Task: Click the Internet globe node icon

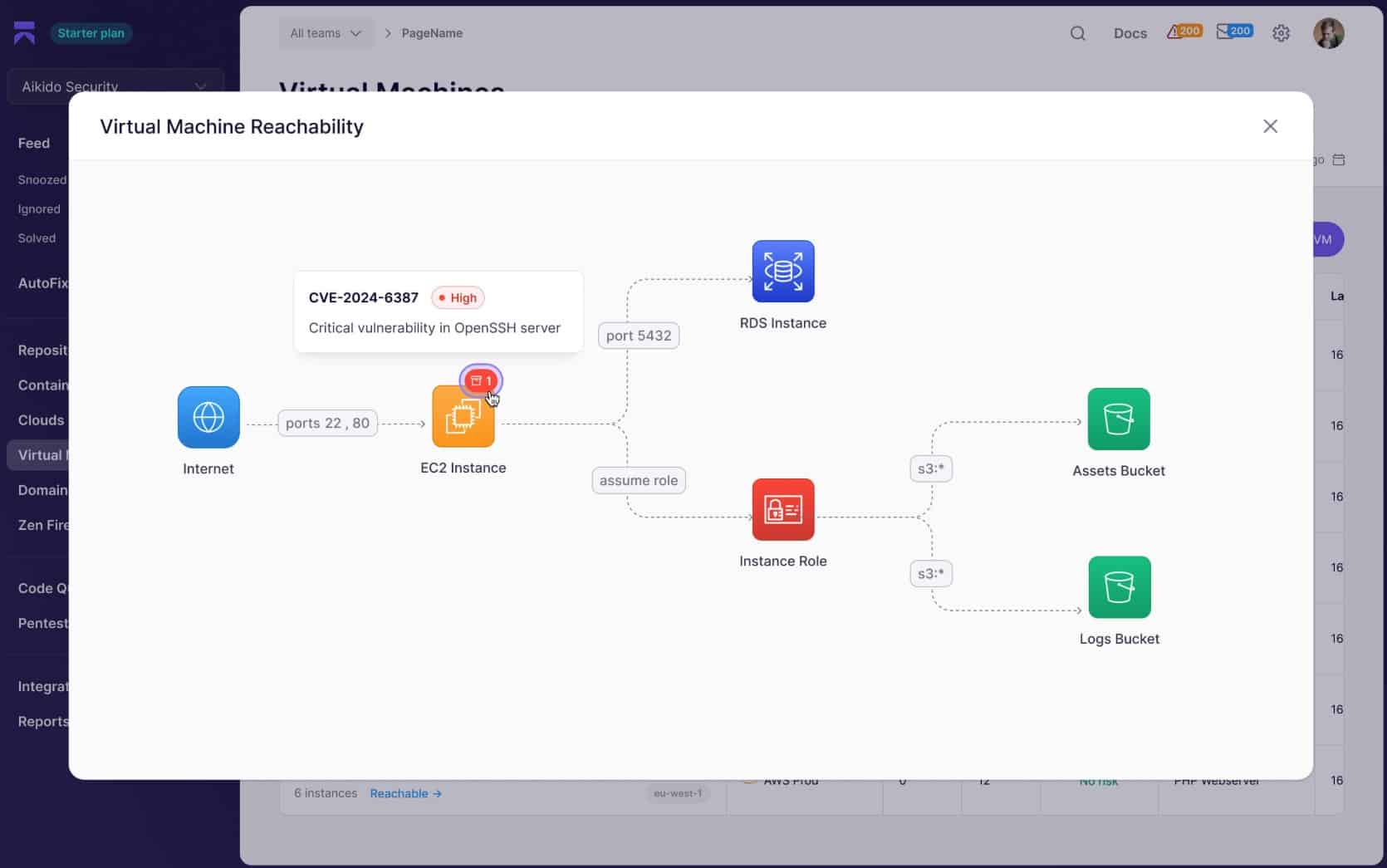Action: point(208,417)
